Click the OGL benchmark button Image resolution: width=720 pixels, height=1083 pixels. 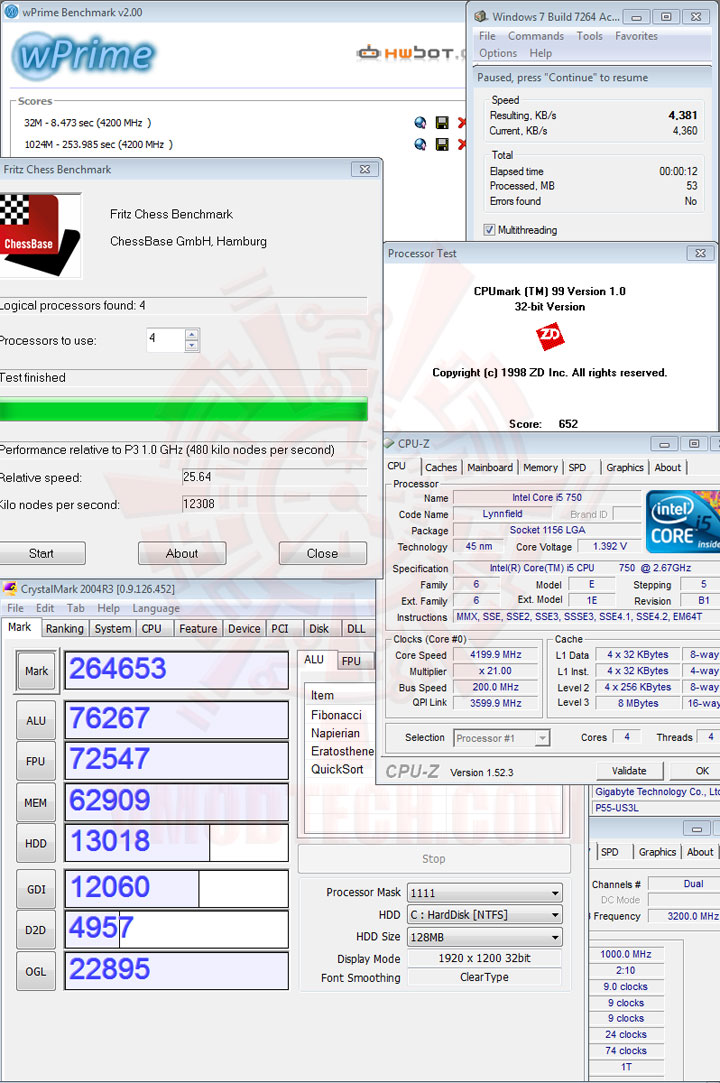coord(36,971)
